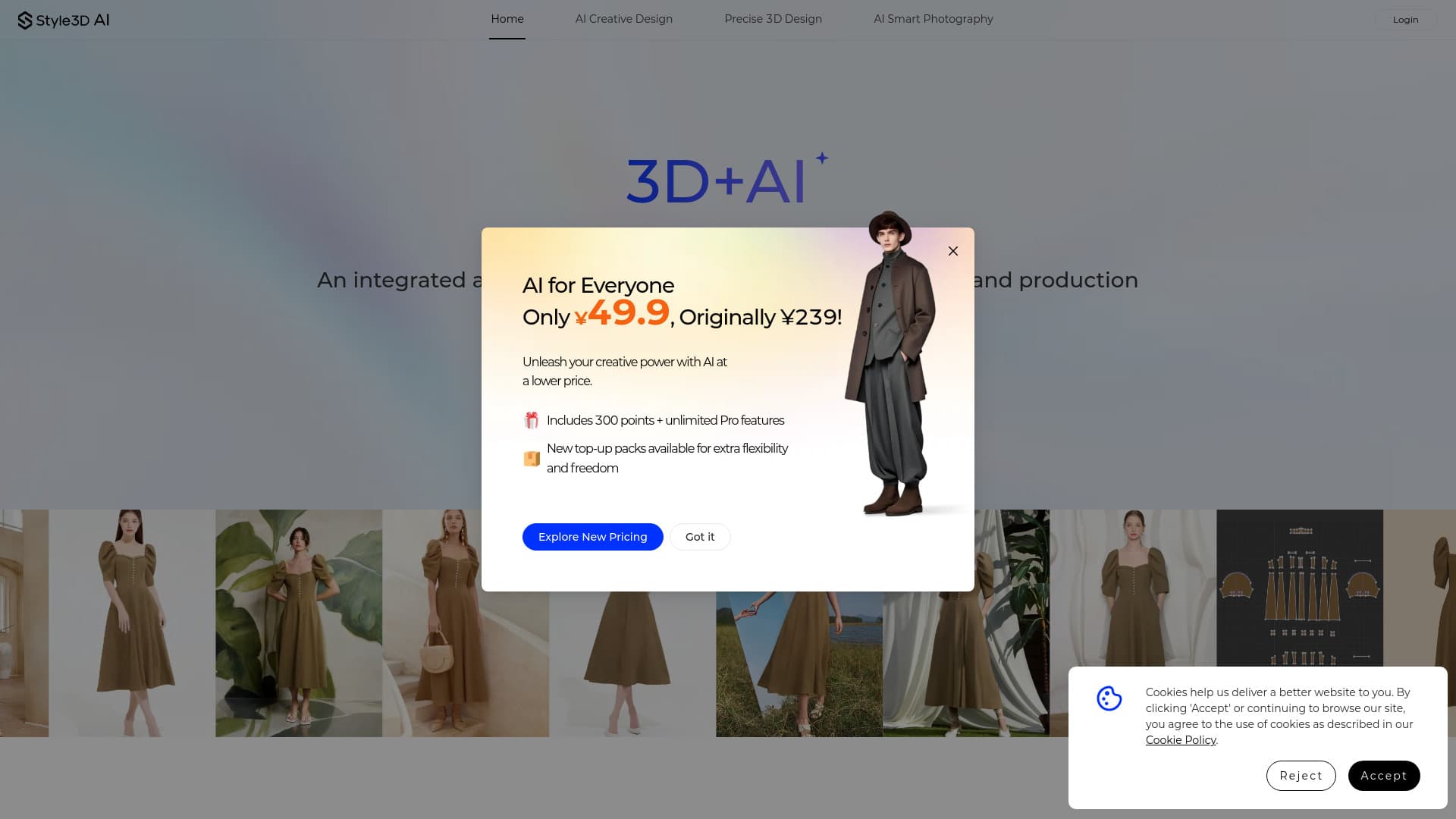Open the AI Smart Photography menu
This screenshot has width=1456, height=819.
point(934,19)
